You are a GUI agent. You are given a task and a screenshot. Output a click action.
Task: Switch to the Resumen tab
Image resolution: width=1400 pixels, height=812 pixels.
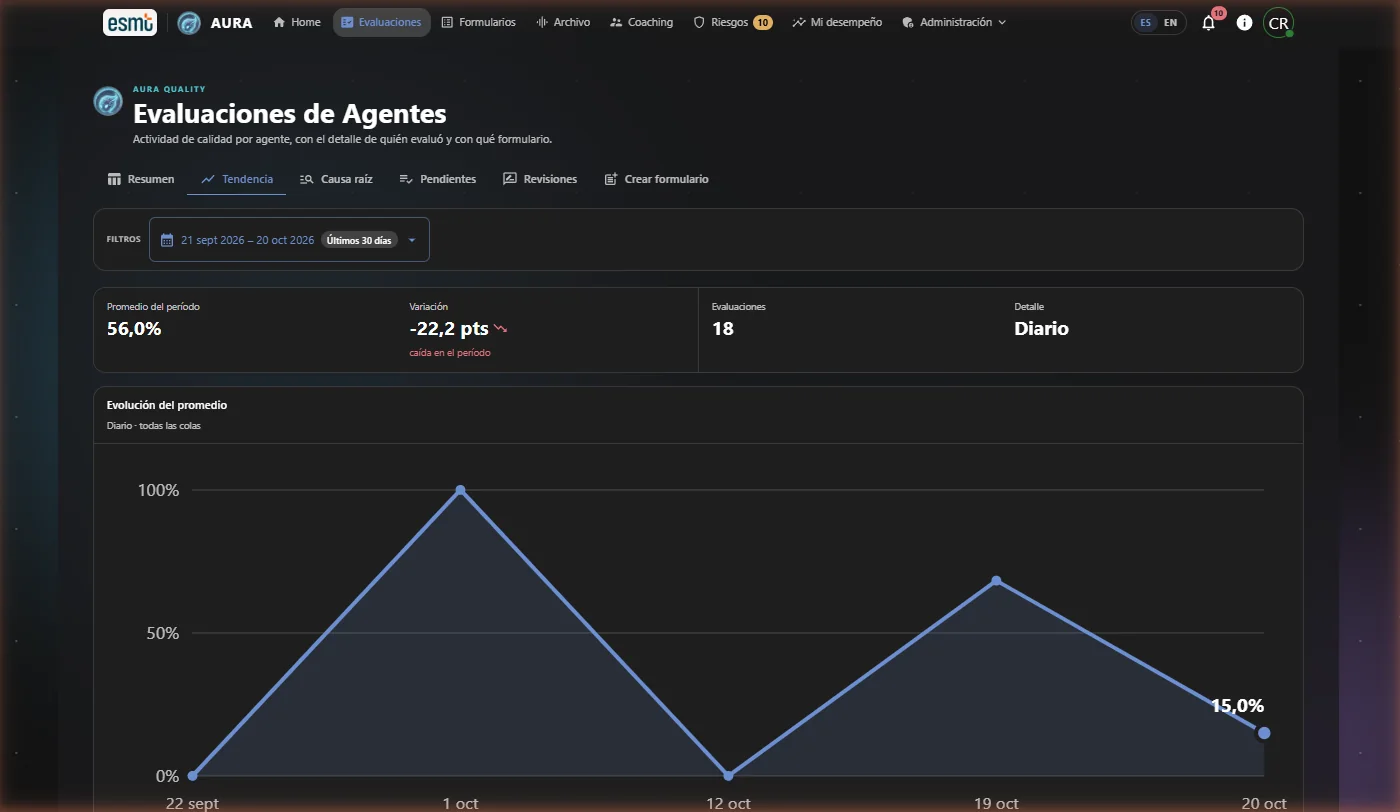pyautogui.click(x=141, y=179)
